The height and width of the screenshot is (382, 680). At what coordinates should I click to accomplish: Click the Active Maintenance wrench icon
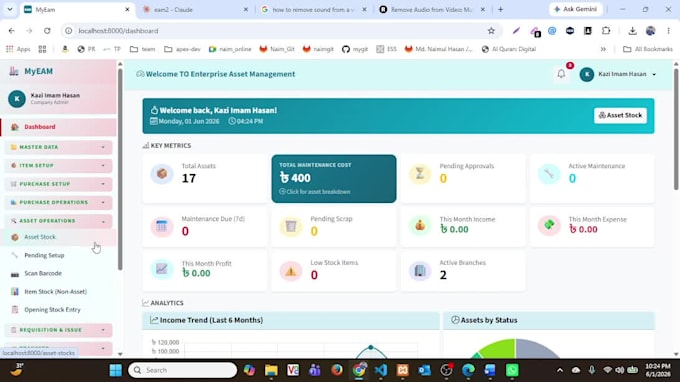tap(549, 173)
